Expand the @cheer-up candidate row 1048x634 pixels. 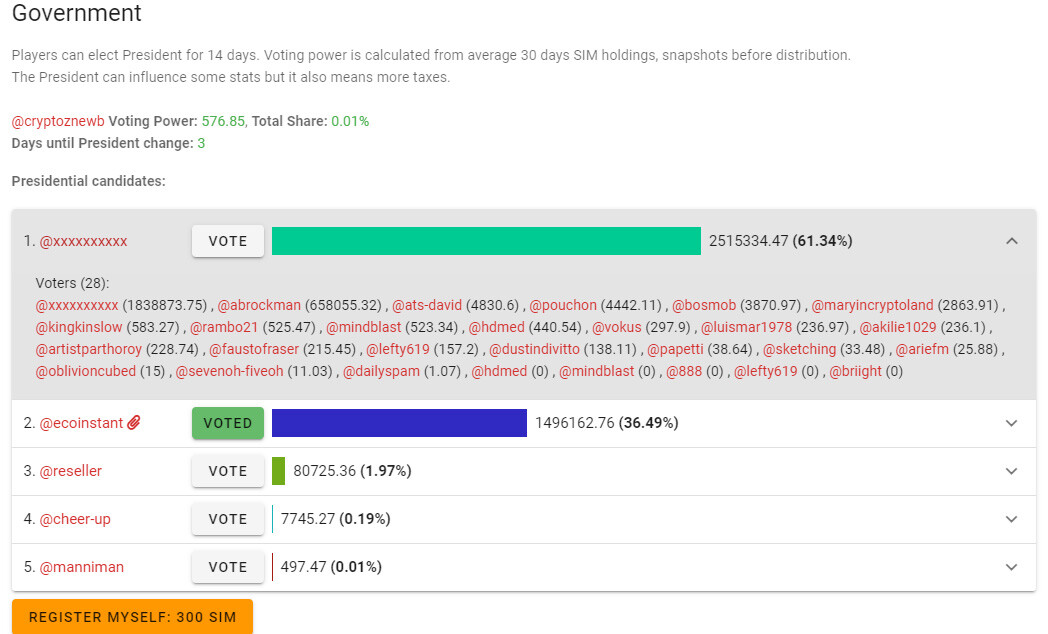click(1011, 519)
